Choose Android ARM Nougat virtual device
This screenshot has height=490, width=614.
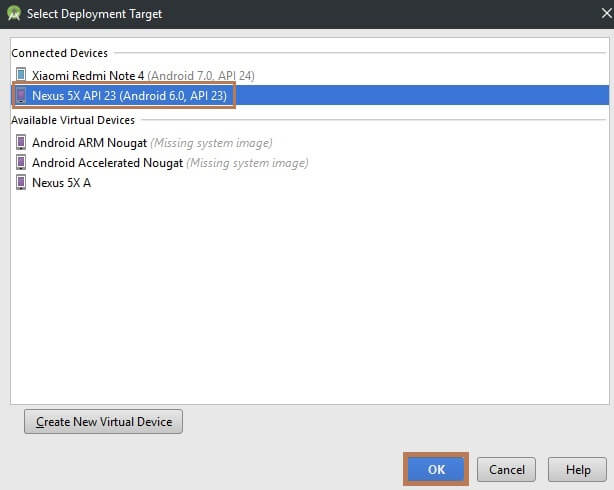click(310, 143)
